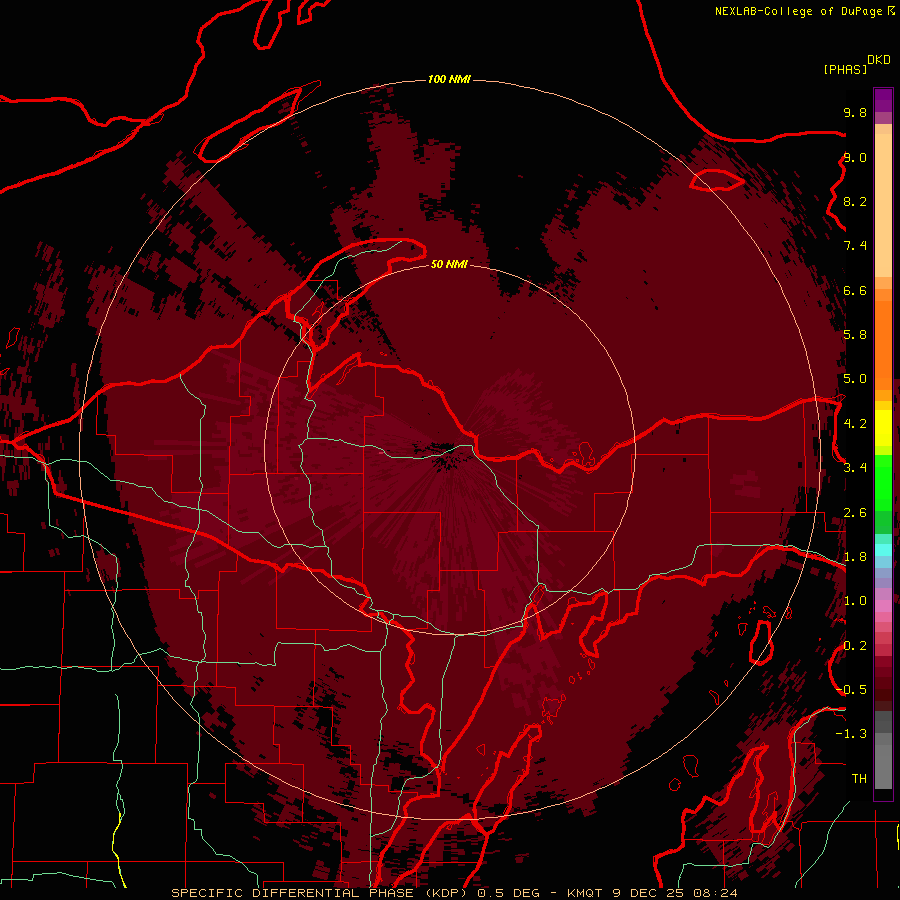This screenshot has width=900, height=900.
Task: Click the 6.6 color scale value
Action: [855, 290]
